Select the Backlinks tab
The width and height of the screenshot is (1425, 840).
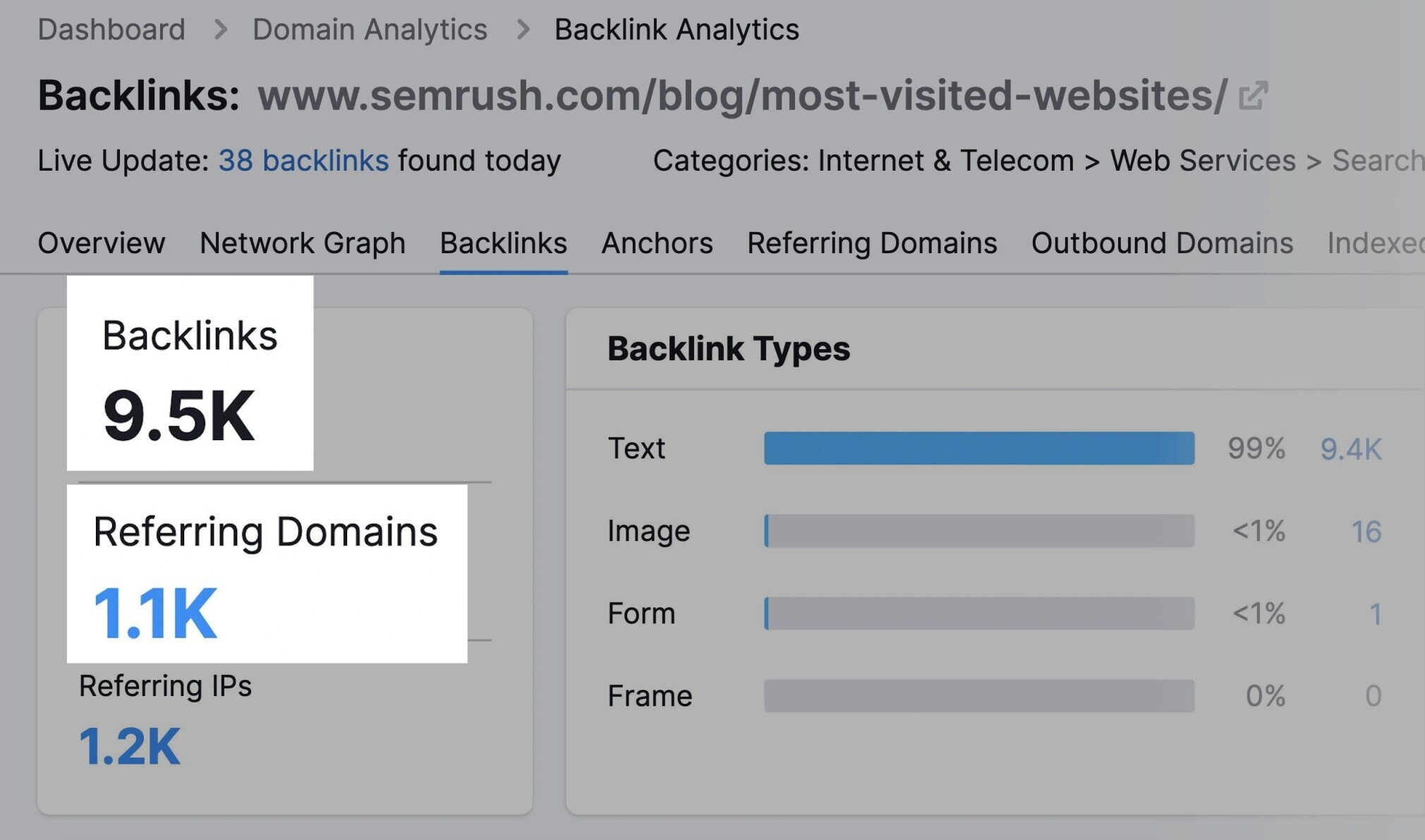pyautogui.click(x=504, y=243)
